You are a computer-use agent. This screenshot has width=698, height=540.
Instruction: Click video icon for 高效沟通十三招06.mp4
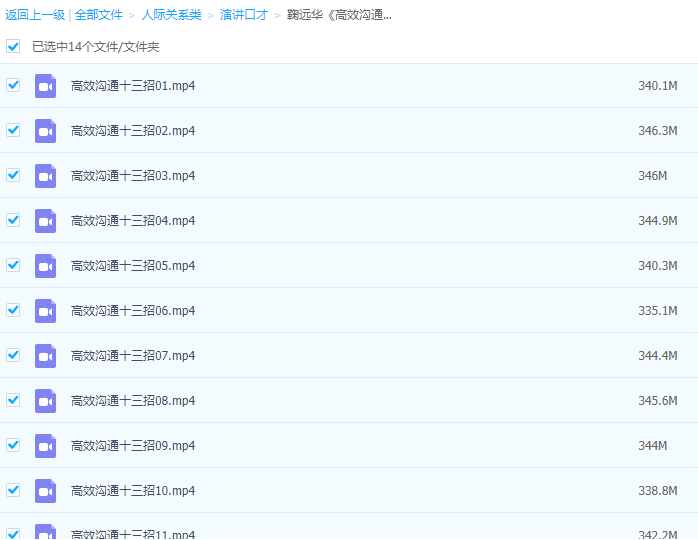[45, 311]
